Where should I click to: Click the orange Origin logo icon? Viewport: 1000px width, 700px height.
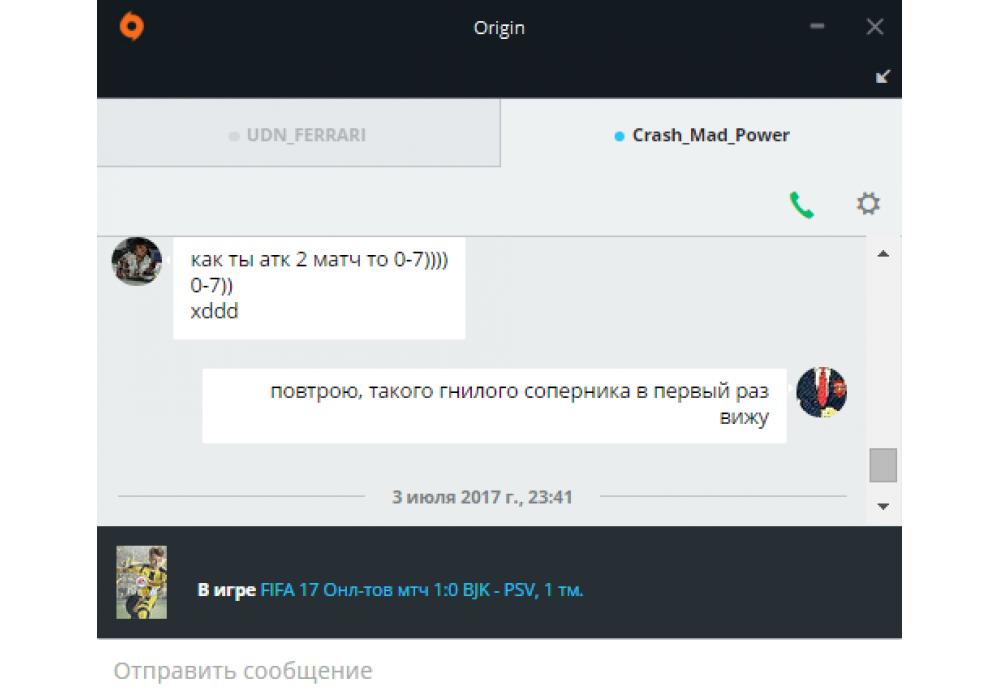click(x=131, y=27)
